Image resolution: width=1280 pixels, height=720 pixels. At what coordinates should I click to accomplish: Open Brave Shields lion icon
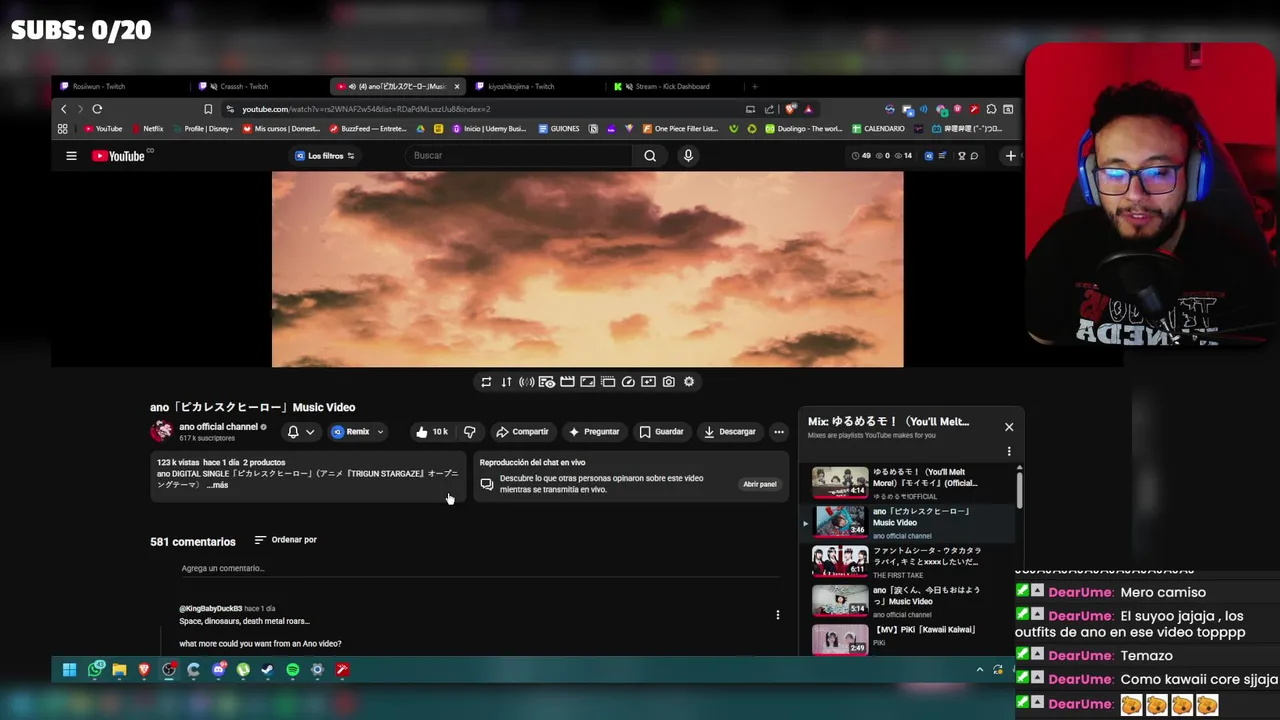[790, 109]
